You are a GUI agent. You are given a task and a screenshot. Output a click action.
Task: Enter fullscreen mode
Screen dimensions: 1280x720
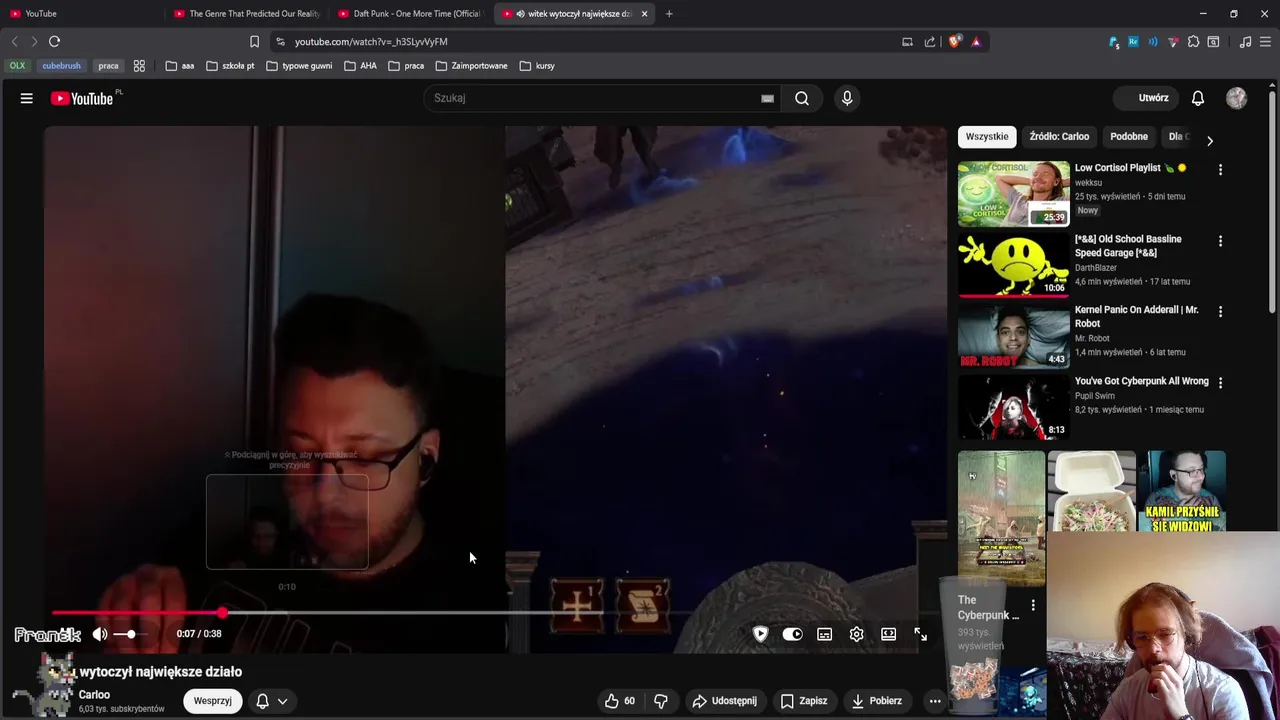tap(921, 634)
